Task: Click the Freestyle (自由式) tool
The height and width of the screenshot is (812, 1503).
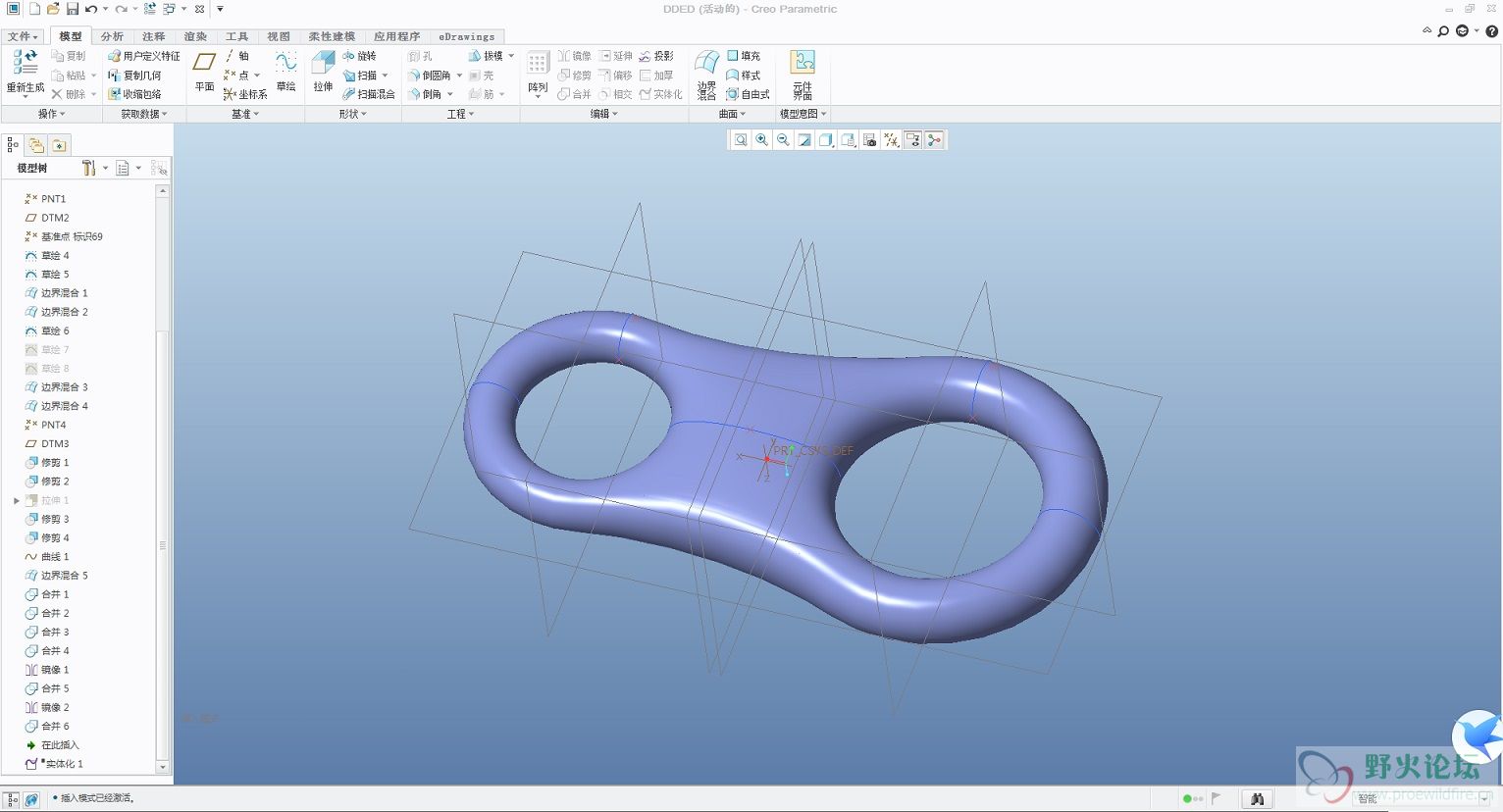Action: click(x=748, y=94)
